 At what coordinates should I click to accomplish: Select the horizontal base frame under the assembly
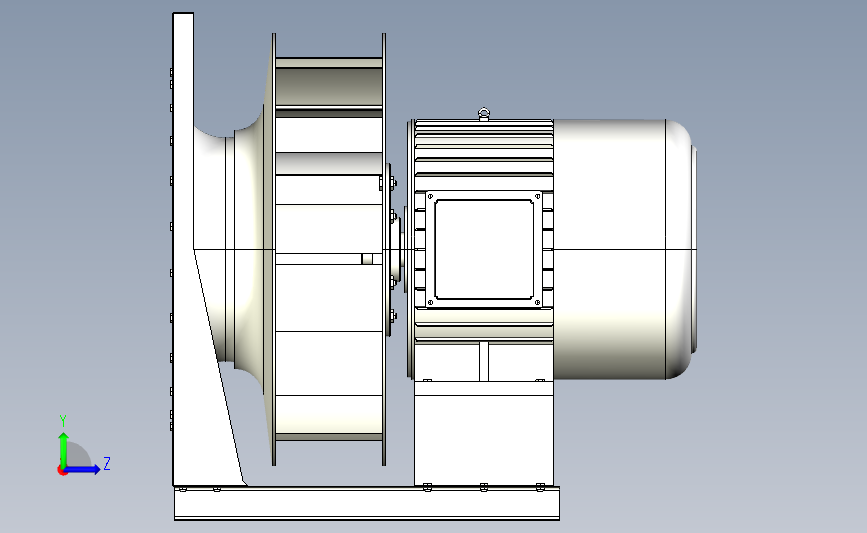click(x=367, y=503)
